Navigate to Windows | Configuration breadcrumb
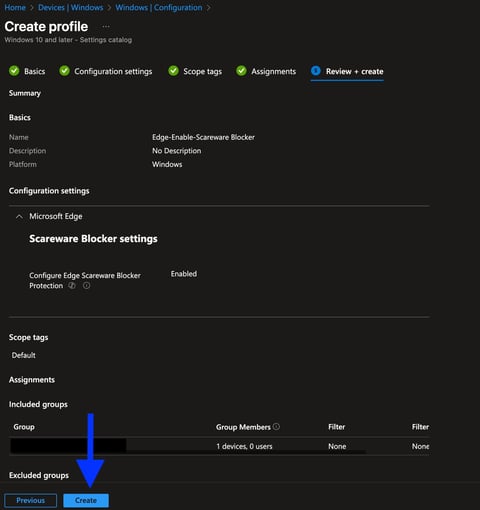This screenshot has height=510, width=480. [159, 7]
